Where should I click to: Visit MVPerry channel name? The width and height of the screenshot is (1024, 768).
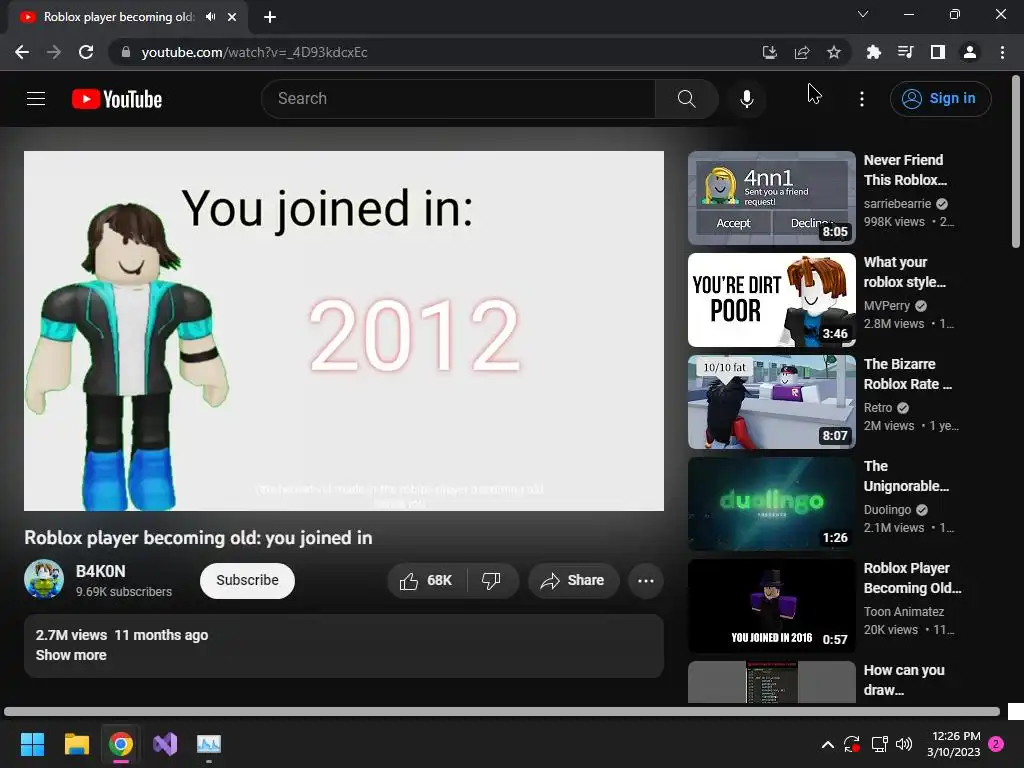[x=887, y=306]
